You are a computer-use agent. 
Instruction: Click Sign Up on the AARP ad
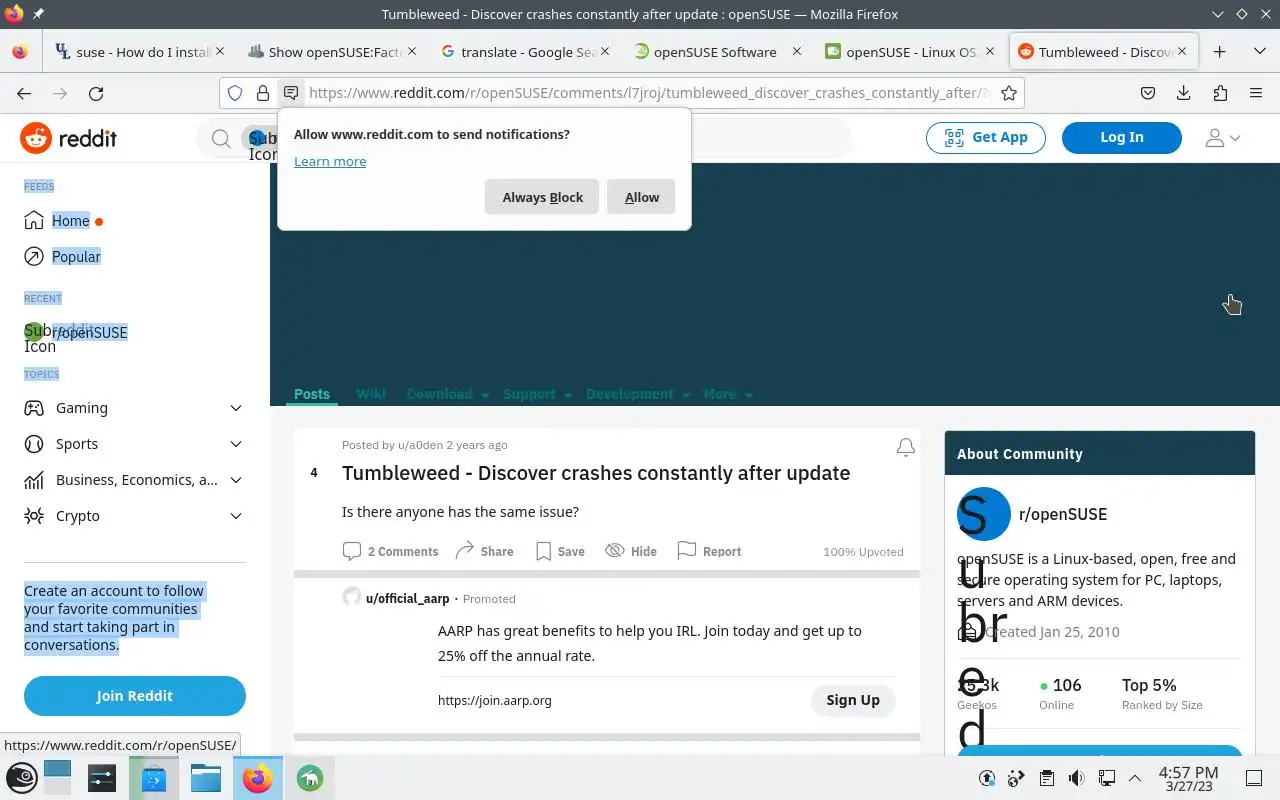coord(853,700)
